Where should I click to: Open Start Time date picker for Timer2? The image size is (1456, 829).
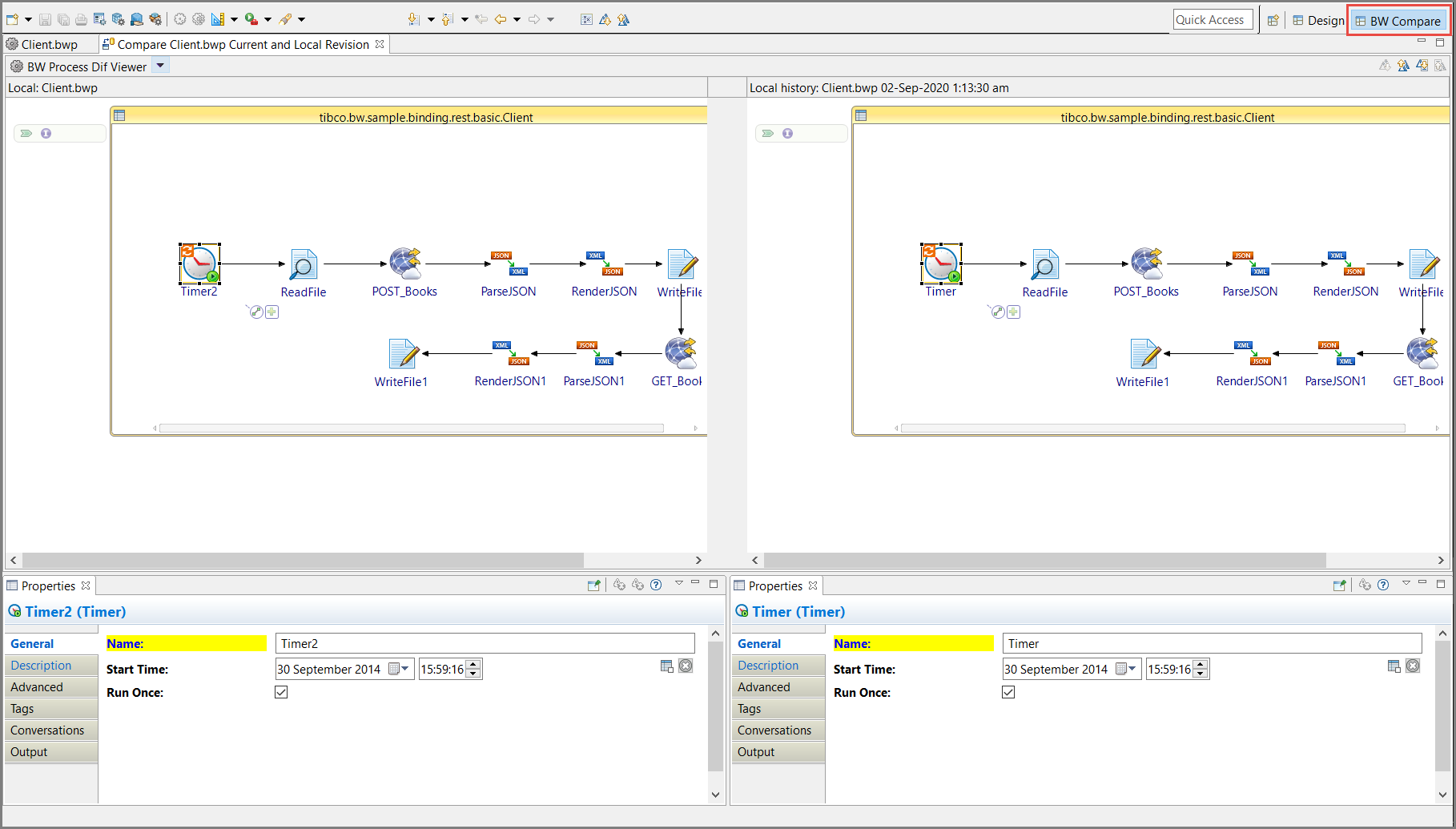[x=398, y=669]
